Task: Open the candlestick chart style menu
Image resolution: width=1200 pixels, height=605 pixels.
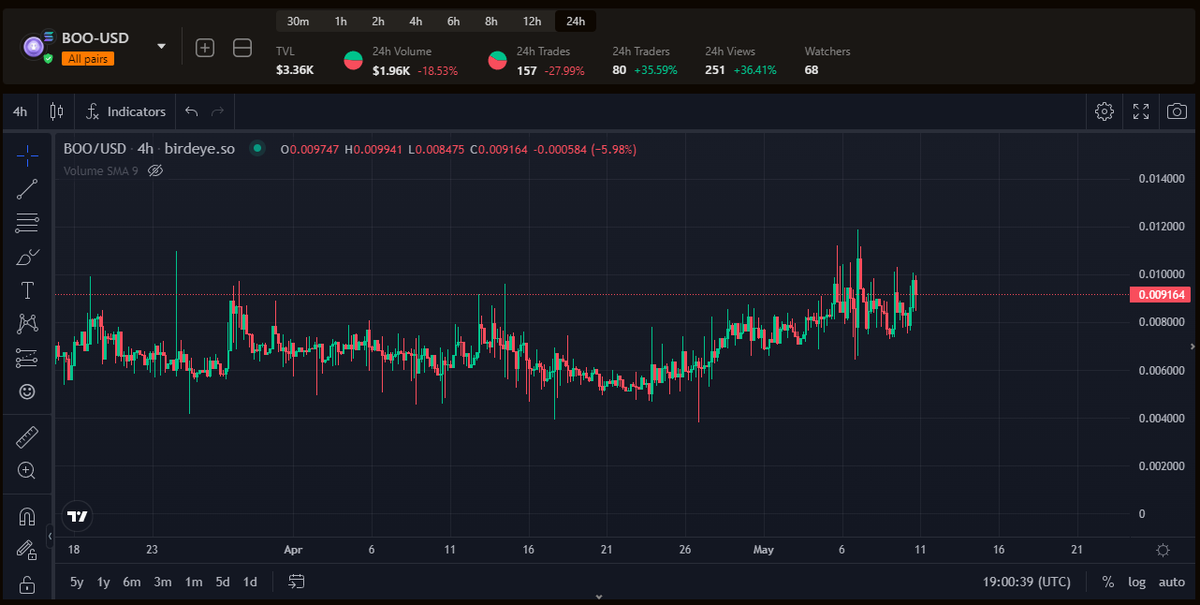Action: (x=56, y=112)
